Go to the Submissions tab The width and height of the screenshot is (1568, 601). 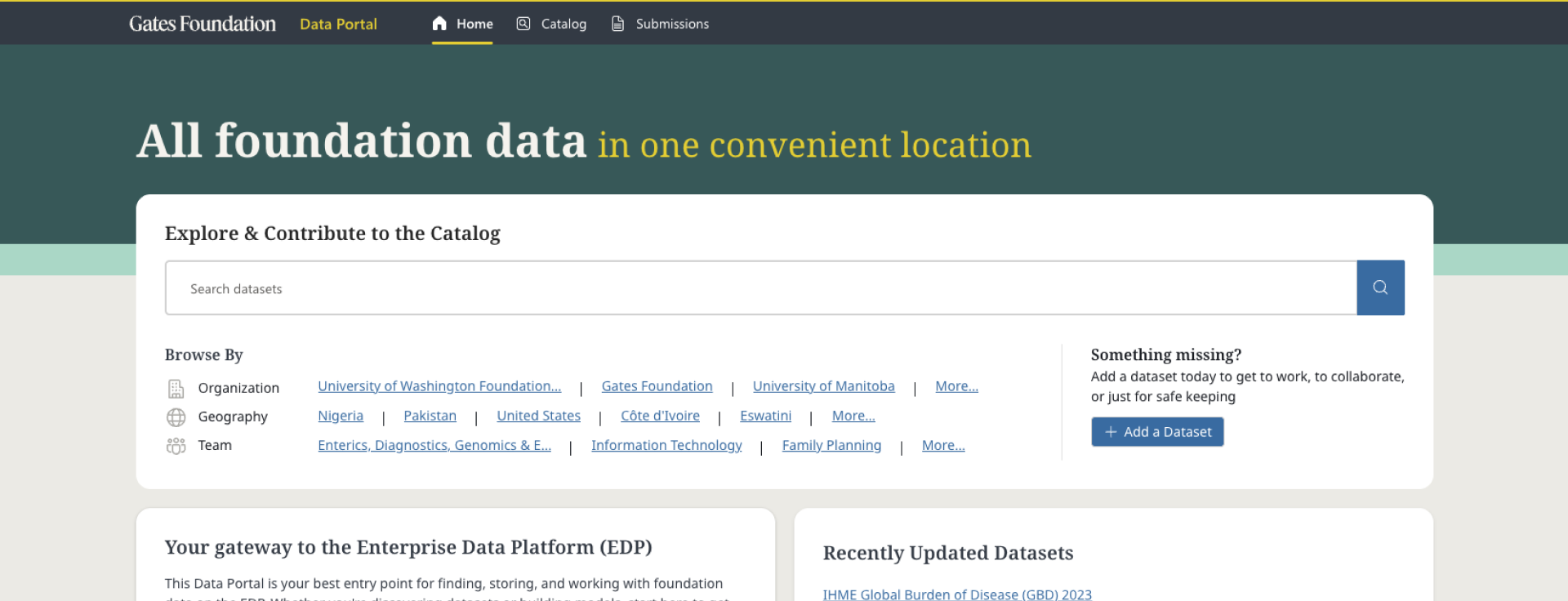click(x=672, y=24)
